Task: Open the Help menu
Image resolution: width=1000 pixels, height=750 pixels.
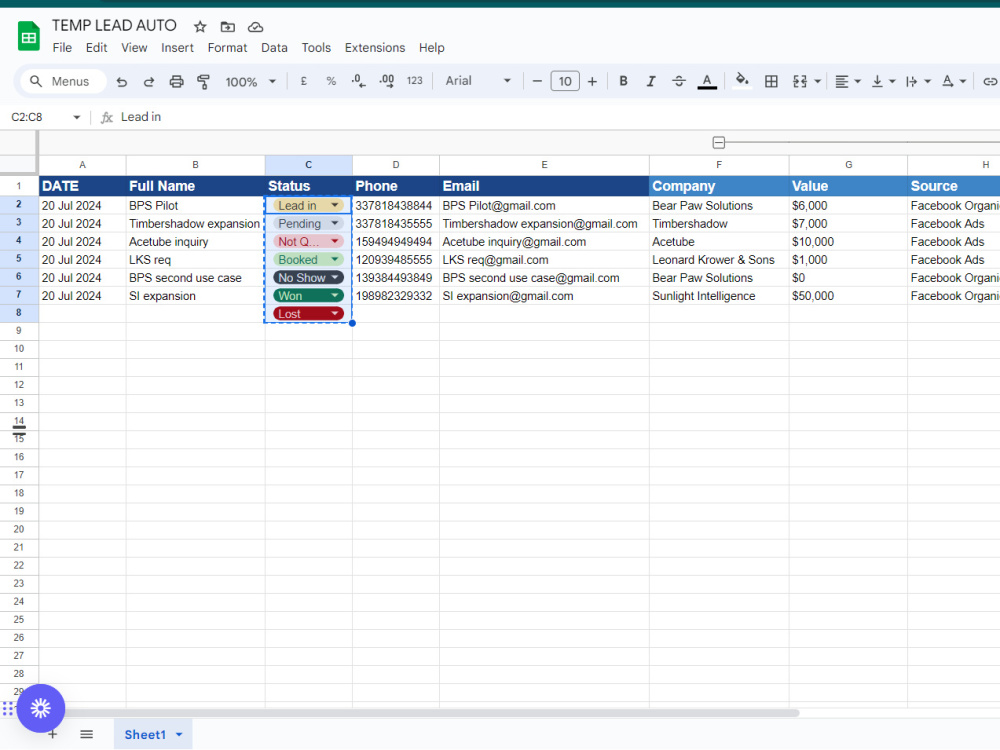Action: click(x=432, y=48)
